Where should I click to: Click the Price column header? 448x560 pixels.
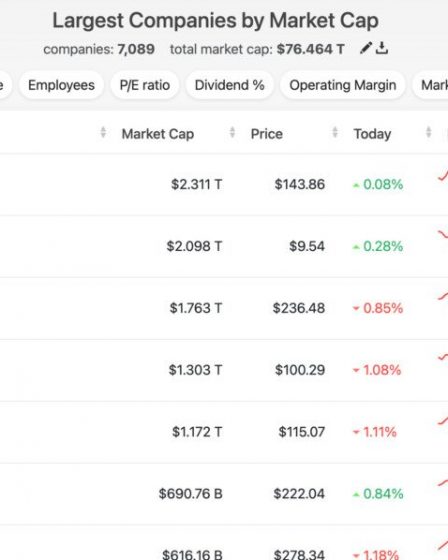(267, 134)
